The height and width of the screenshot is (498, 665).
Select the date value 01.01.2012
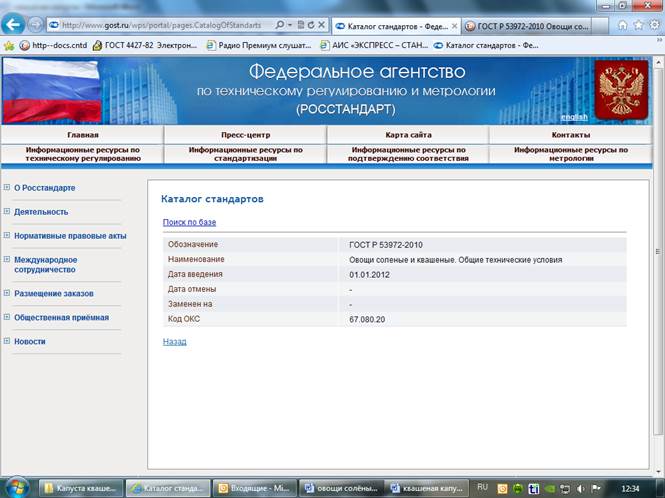click(x=369, y=274)
